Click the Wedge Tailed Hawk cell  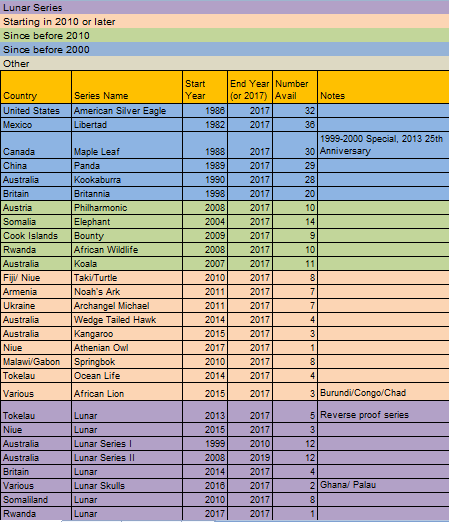coord(127,320)
